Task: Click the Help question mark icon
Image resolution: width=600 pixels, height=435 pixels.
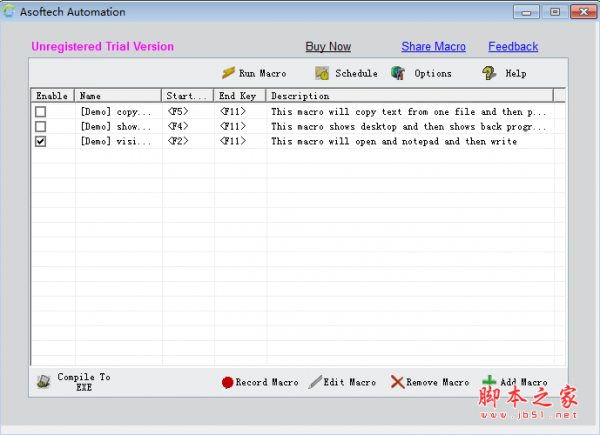Action: click(489, 73)
